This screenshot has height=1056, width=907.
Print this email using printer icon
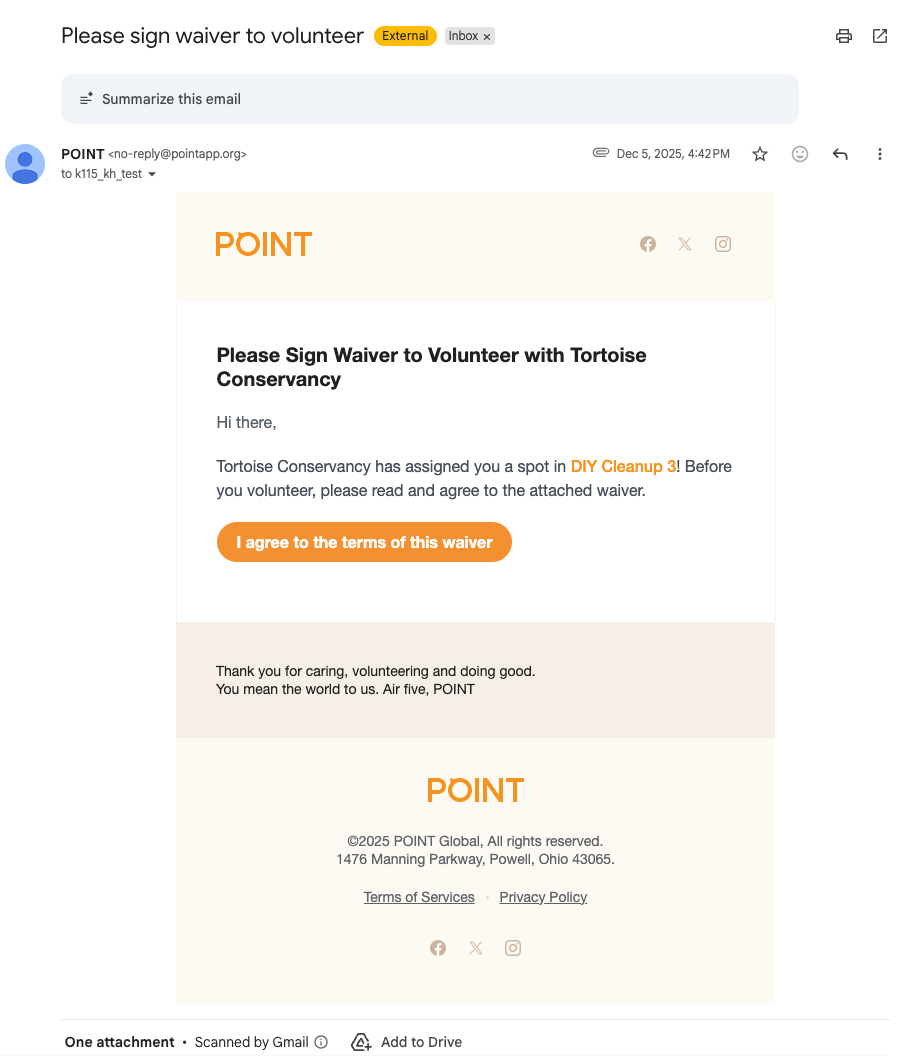click(x=844, y=36)
